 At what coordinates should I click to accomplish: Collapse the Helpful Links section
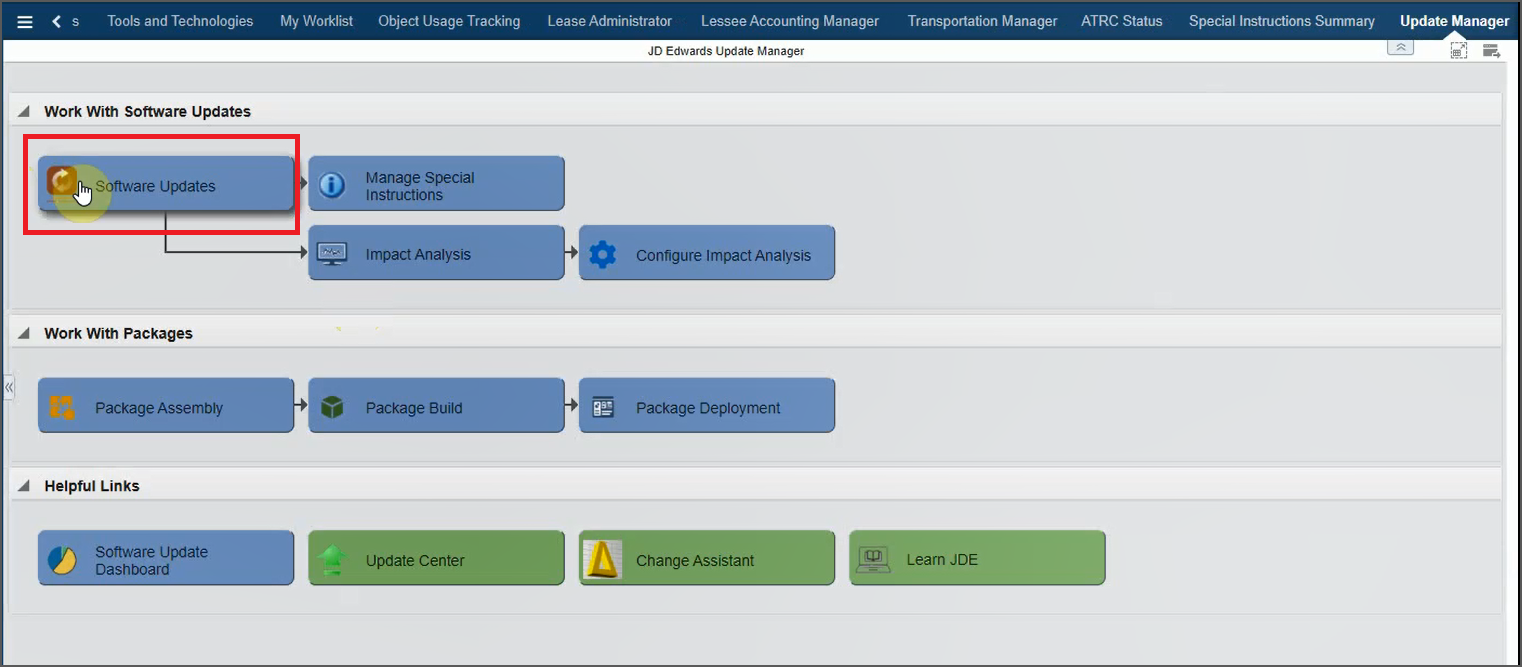(24, 486)
